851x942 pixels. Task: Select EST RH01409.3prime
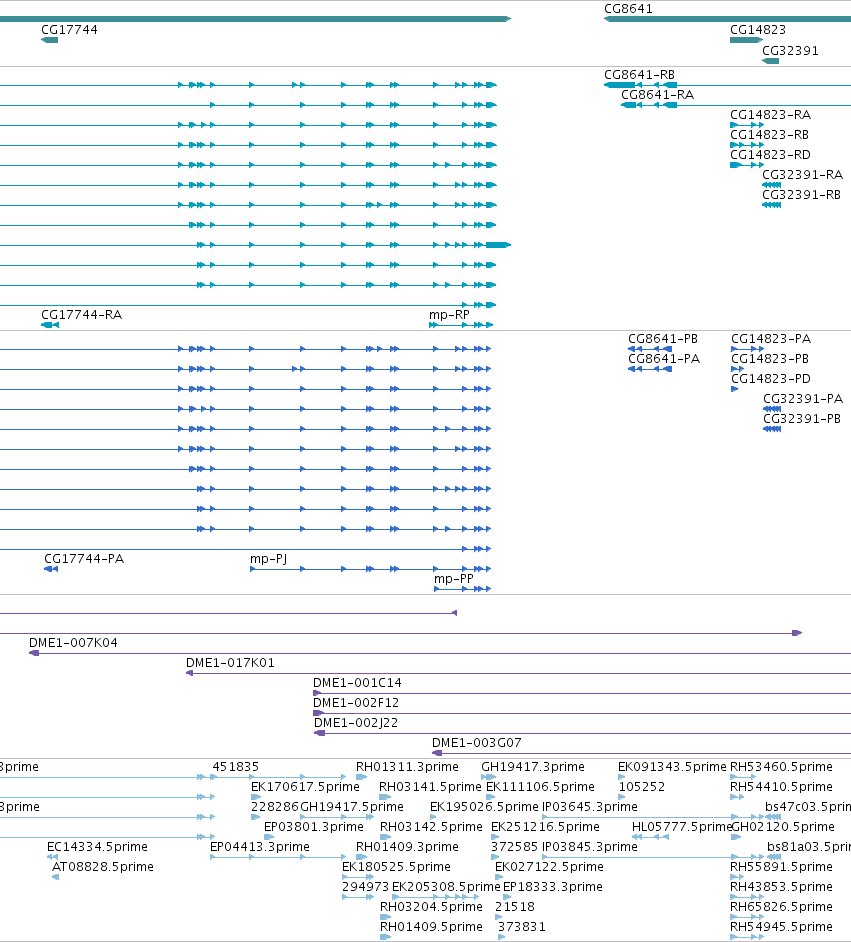pos(407,846)
